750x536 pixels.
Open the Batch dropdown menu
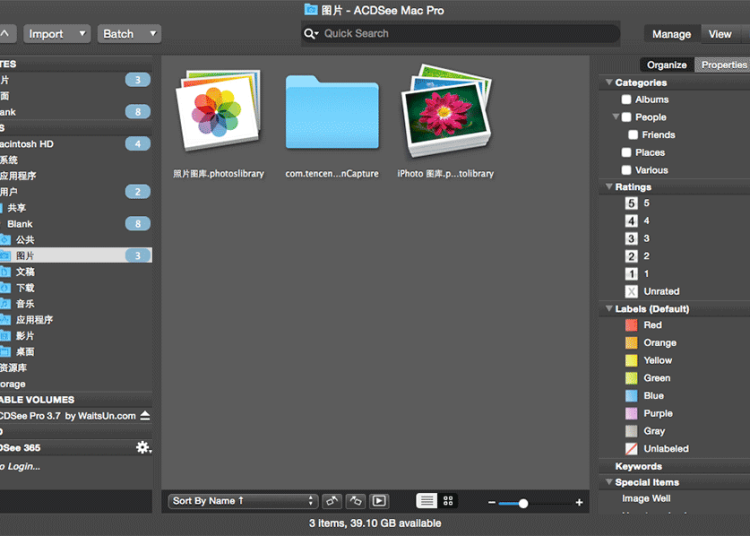[129, 34]
